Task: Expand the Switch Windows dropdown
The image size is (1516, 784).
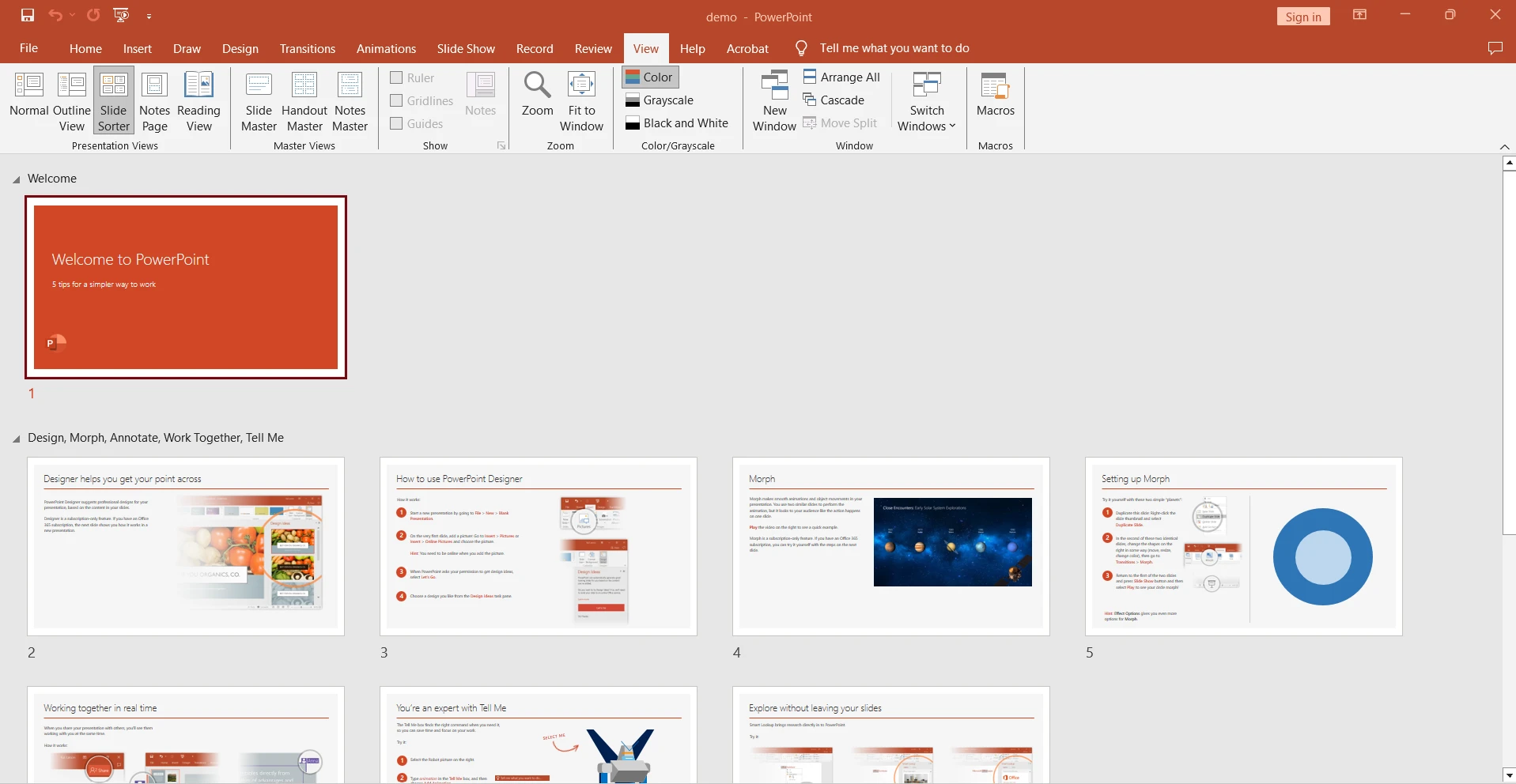Action: (926, 101)
